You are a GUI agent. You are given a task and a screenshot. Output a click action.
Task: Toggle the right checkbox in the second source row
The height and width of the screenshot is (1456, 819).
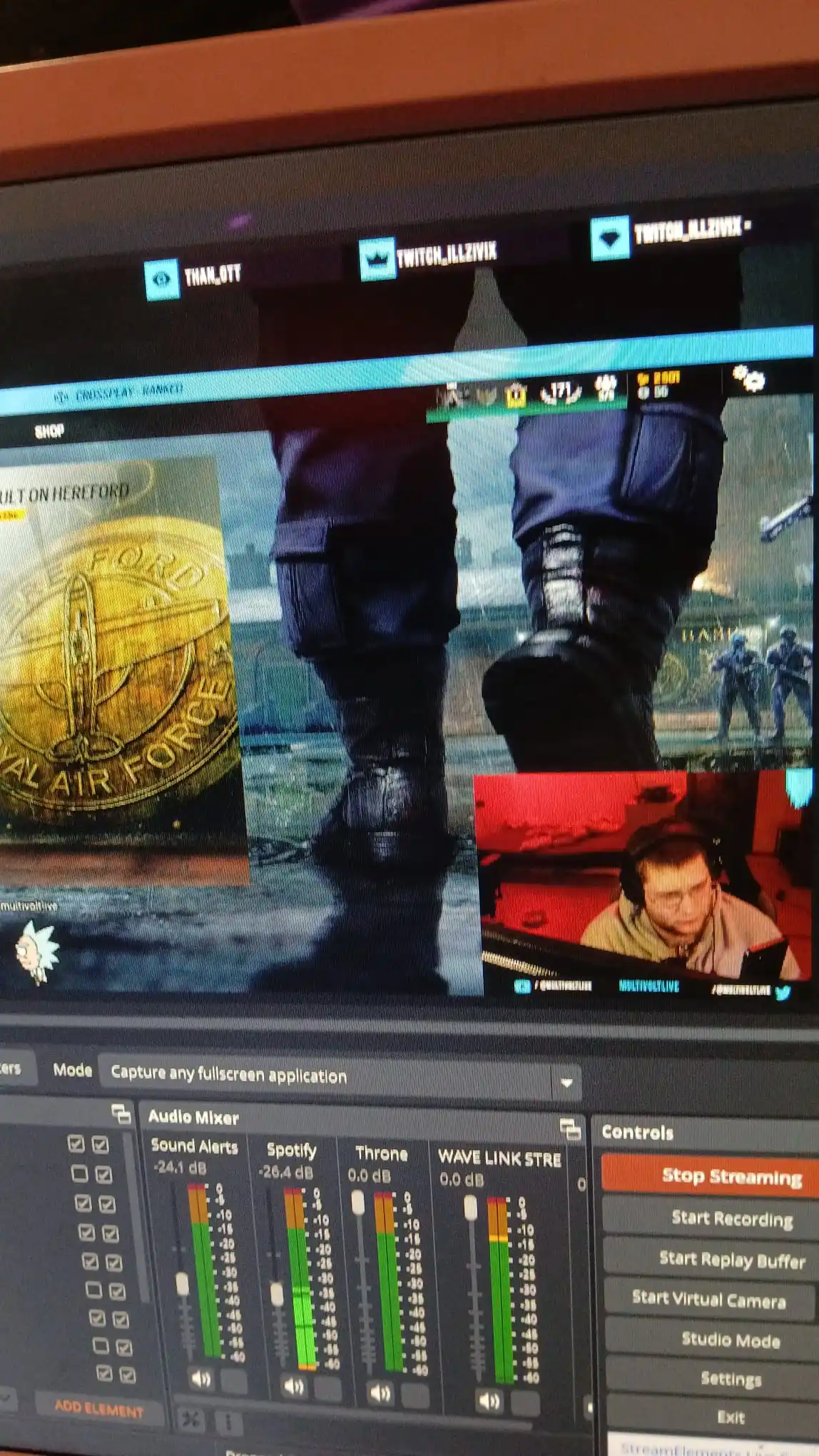(x=103, y=1175)
